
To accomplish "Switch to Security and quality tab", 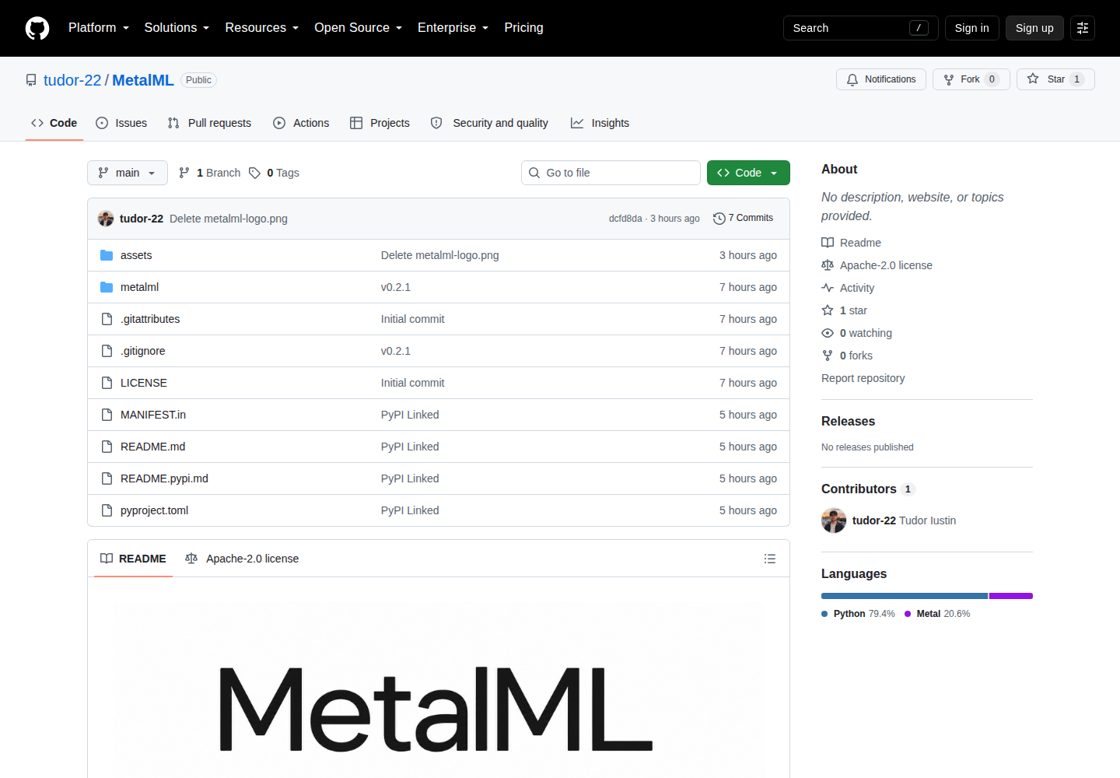I will [489, 123].
